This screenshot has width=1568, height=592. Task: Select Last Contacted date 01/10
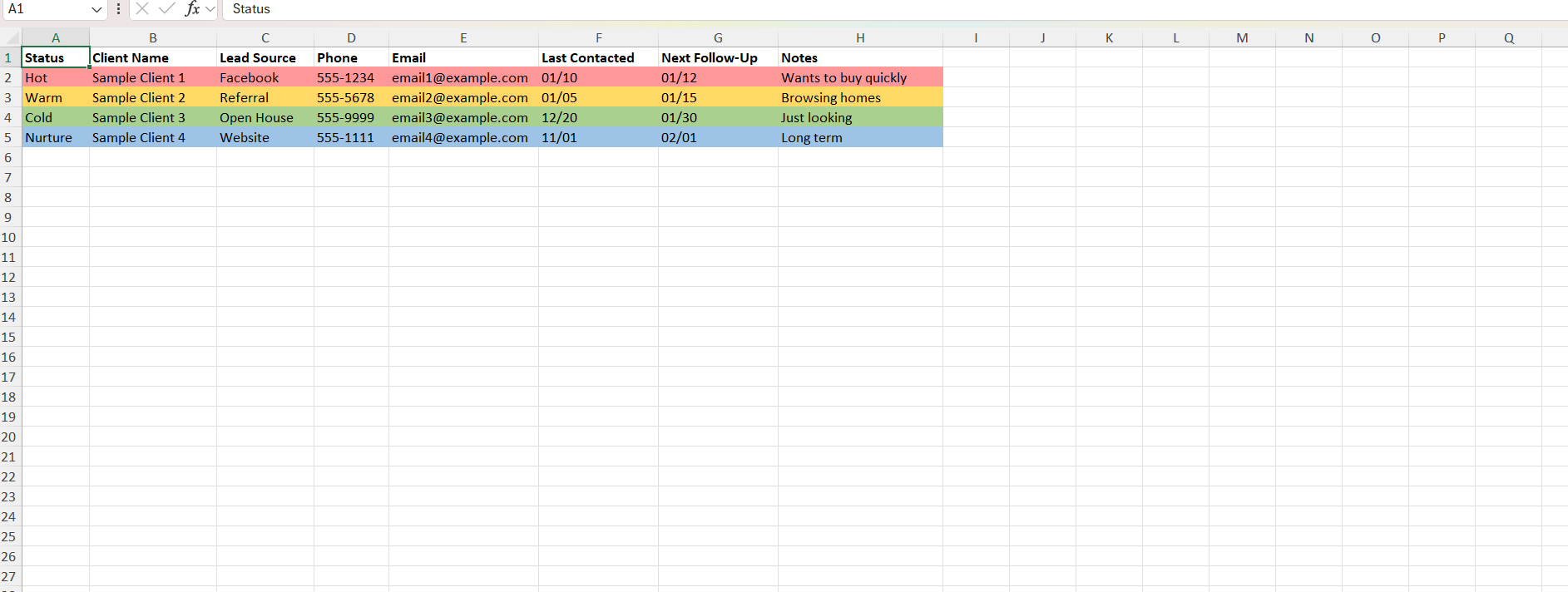(x=598, y=77)
